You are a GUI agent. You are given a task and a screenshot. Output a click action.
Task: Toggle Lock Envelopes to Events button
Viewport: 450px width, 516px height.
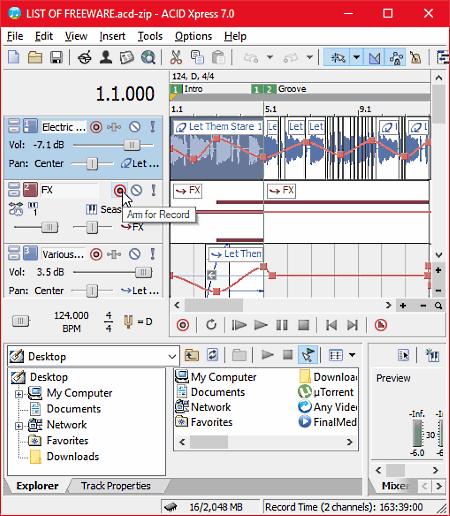tap(396, 58)
